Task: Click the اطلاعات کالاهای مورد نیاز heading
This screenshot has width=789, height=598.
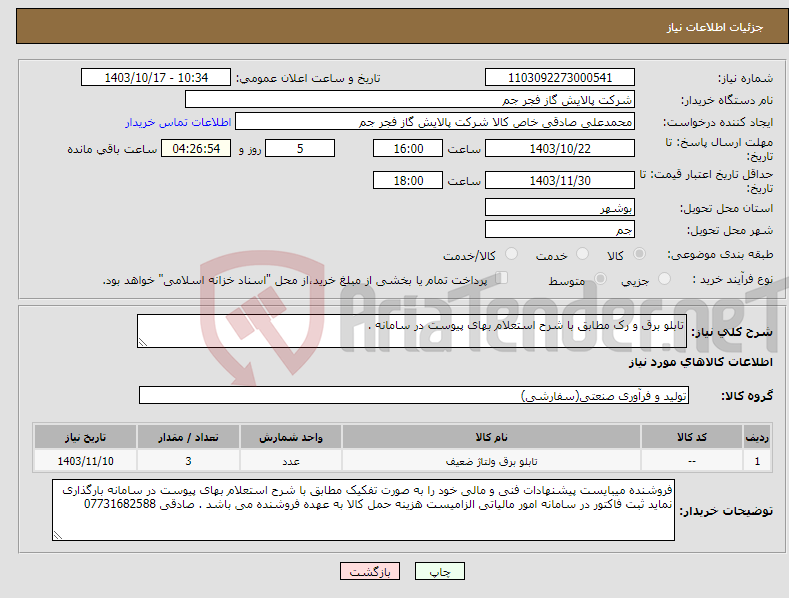Action: tap(700, 362)
